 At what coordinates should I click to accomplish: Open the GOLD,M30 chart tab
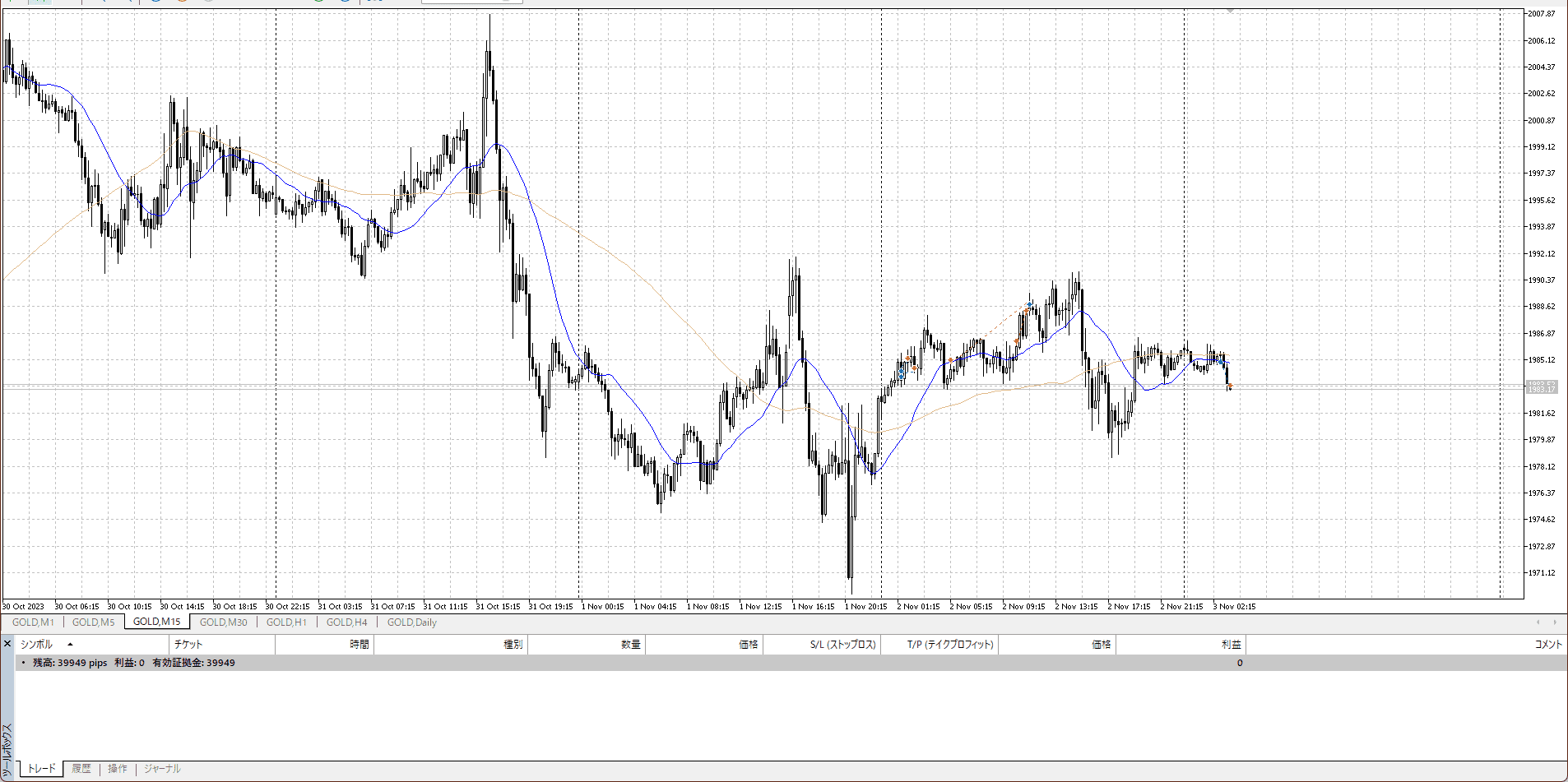pos(223,622)
